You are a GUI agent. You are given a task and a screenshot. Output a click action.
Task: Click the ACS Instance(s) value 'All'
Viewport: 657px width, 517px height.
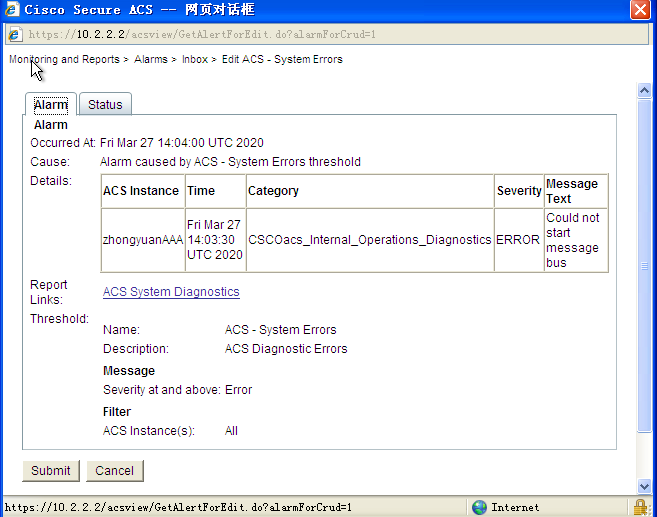(x=231, y=431)
